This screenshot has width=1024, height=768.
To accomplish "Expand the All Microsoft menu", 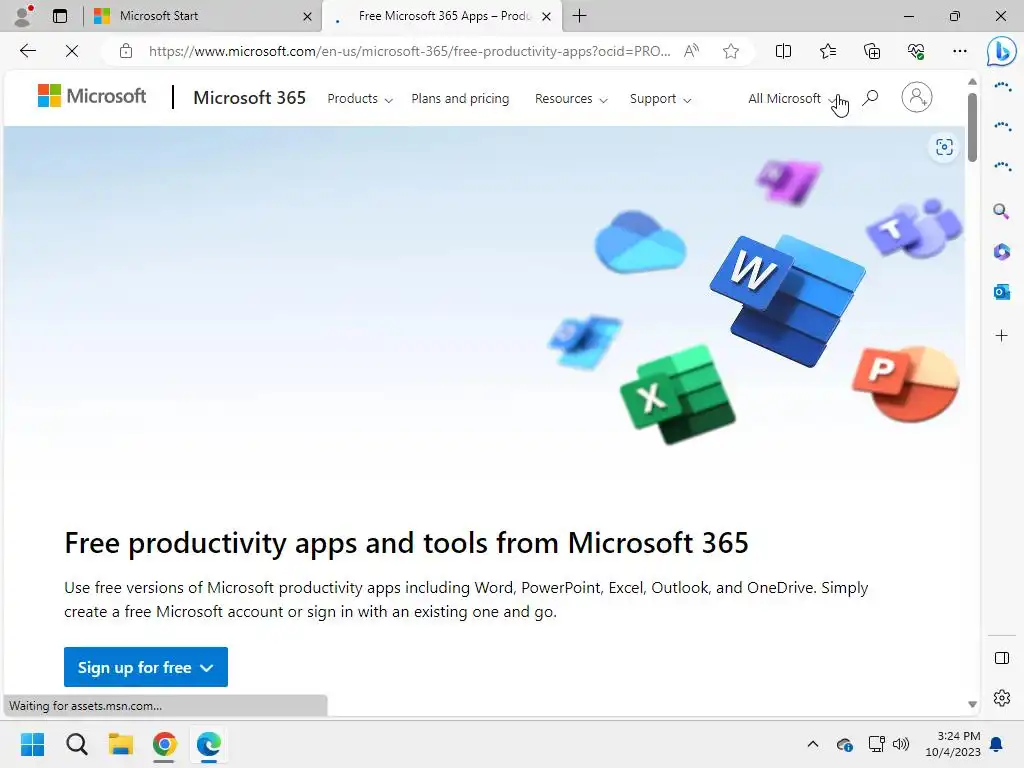I will pos(793,99).
